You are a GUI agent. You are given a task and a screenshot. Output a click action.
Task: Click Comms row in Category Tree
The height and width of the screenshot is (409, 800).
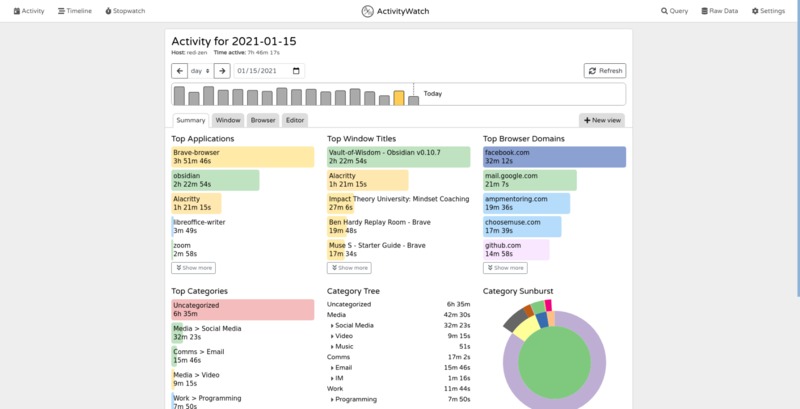tap(398, 357)
